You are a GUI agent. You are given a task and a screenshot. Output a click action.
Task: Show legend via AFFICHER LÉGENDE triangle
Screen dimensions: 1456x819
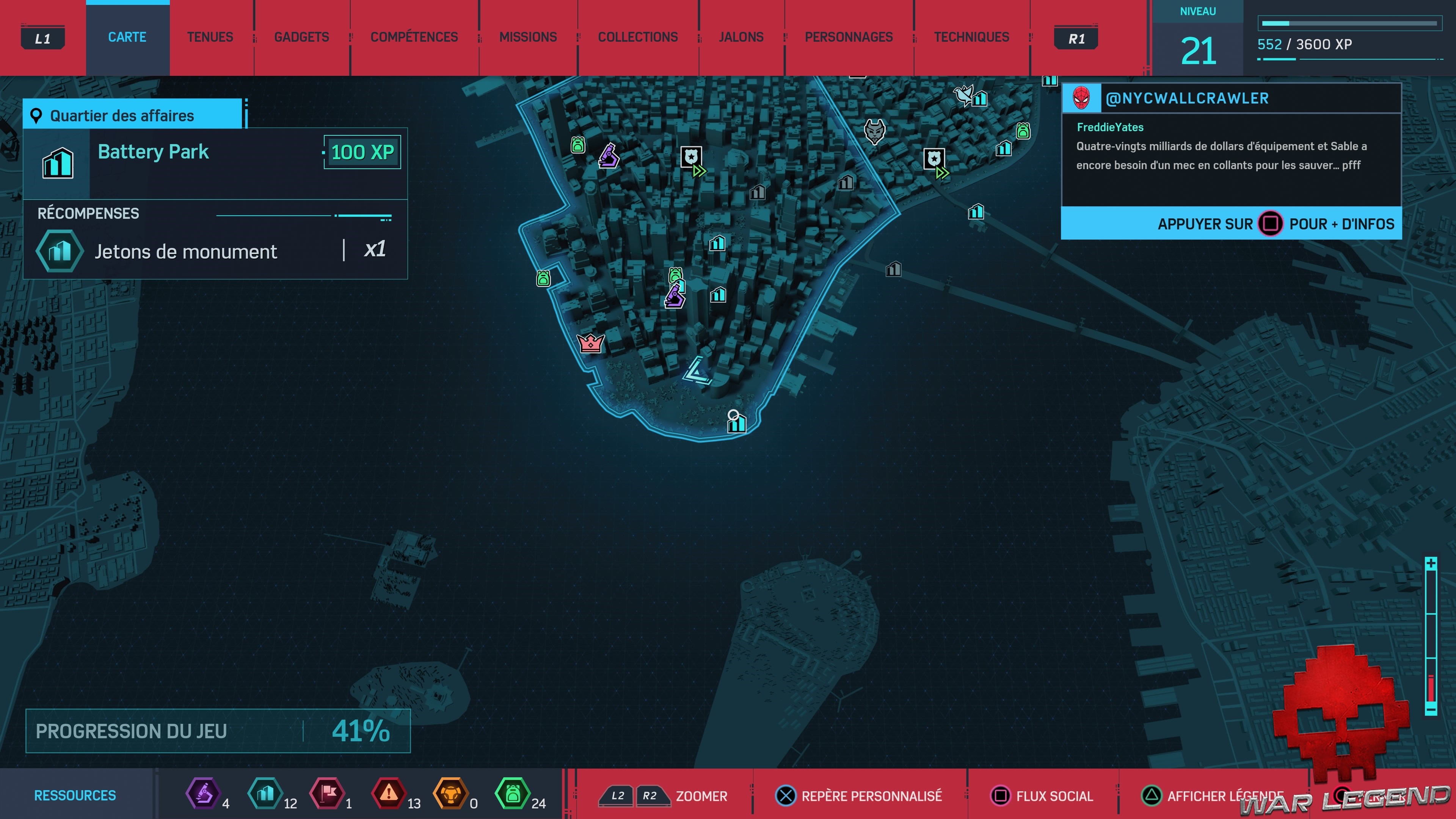click(x=1152, y=796)
